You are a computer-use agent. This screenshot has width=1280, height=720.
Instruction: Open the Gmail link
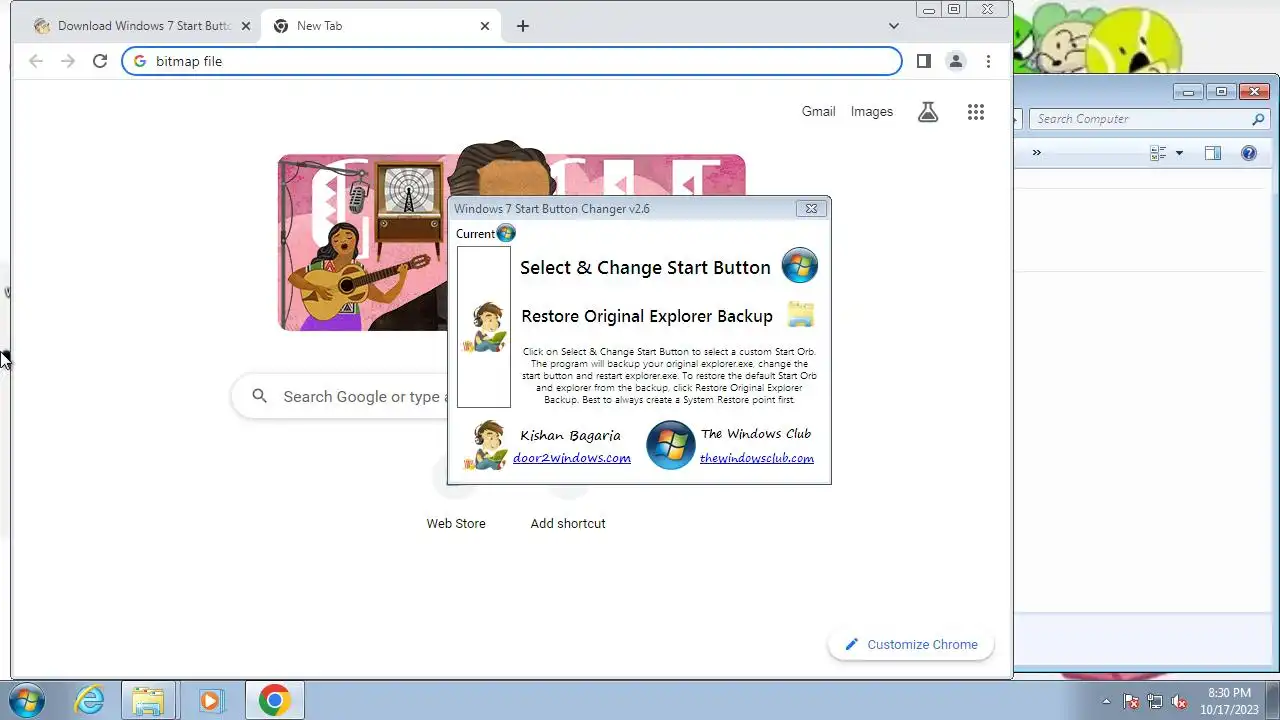(818, 111)
